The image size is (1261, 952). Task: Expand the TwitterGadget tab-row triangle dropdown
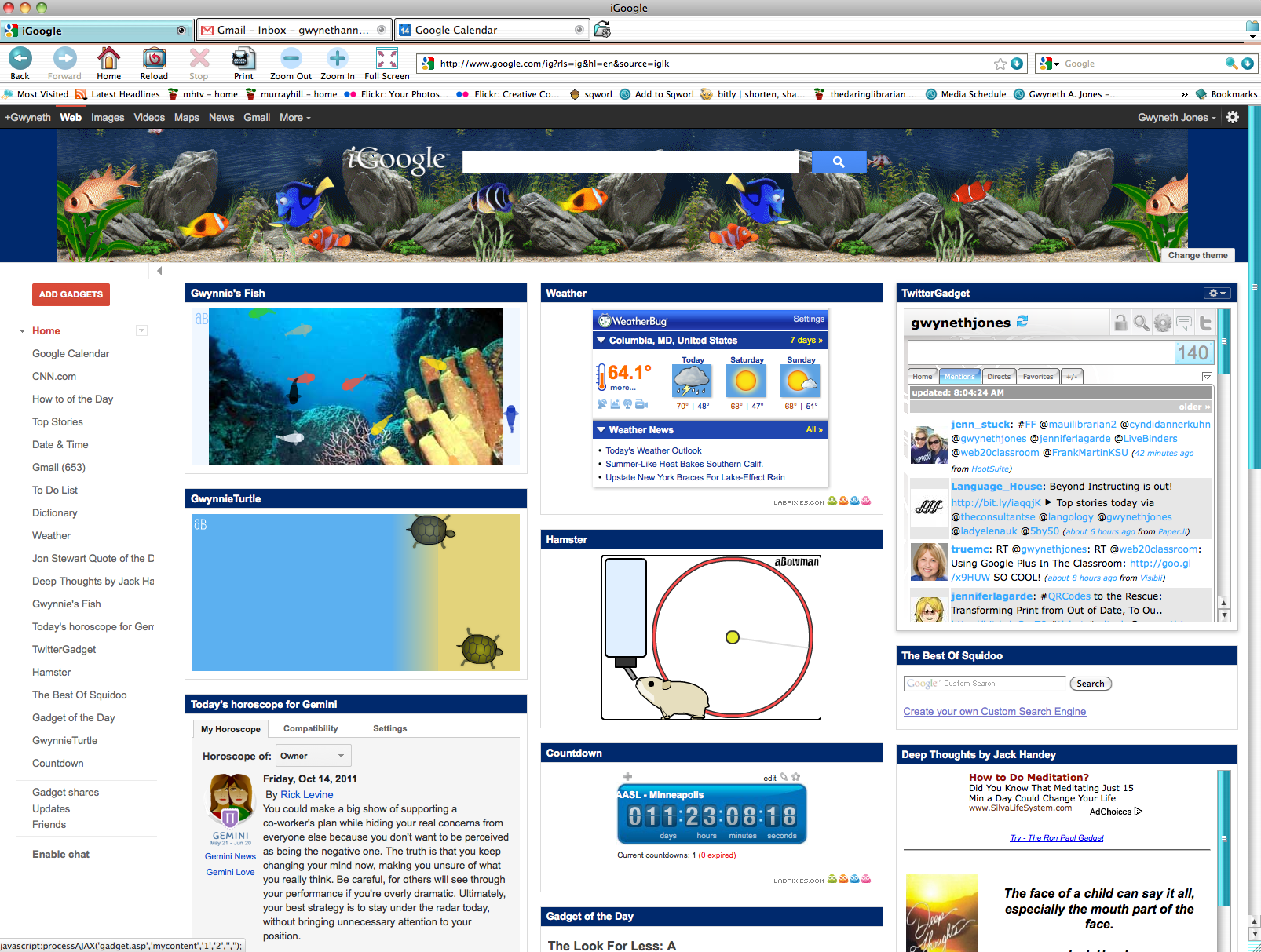(x=1207, y=377)
